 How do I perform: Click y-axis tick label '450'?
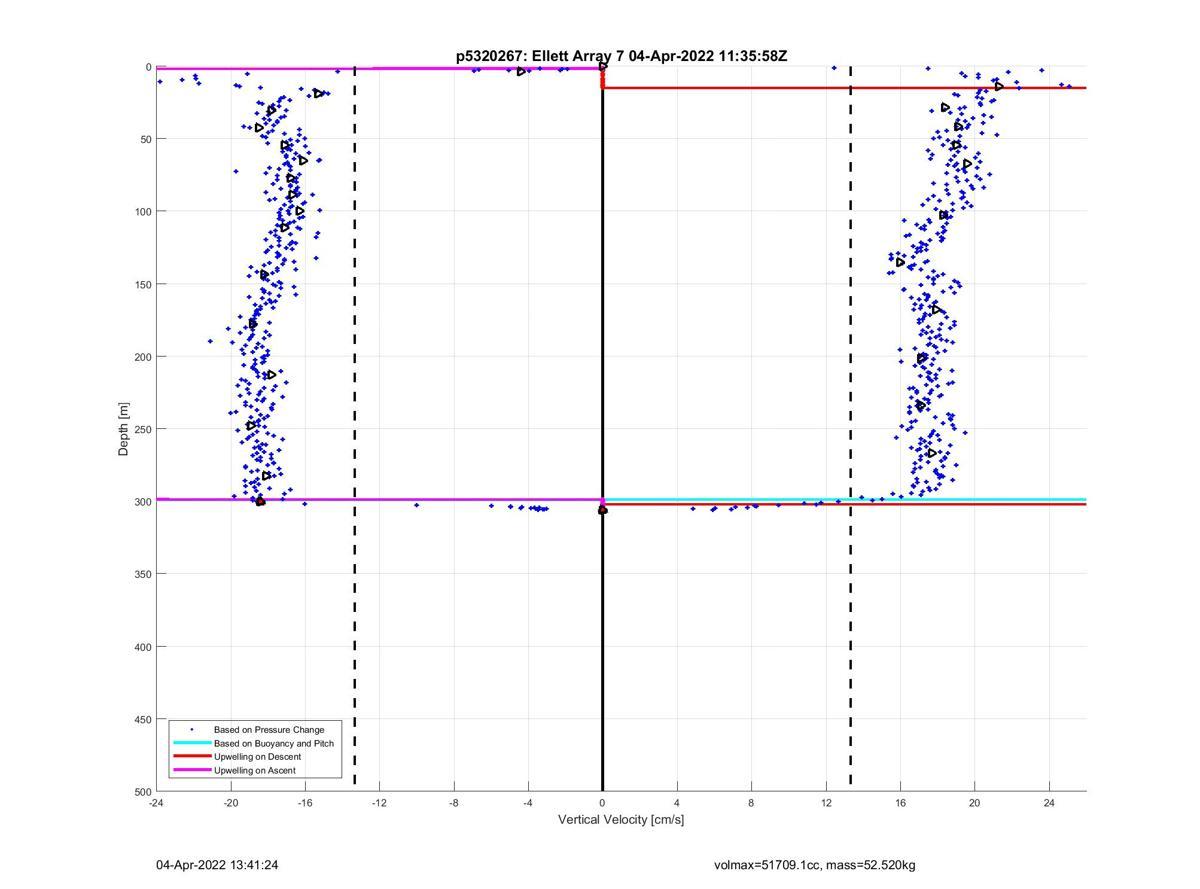(142, 719)
